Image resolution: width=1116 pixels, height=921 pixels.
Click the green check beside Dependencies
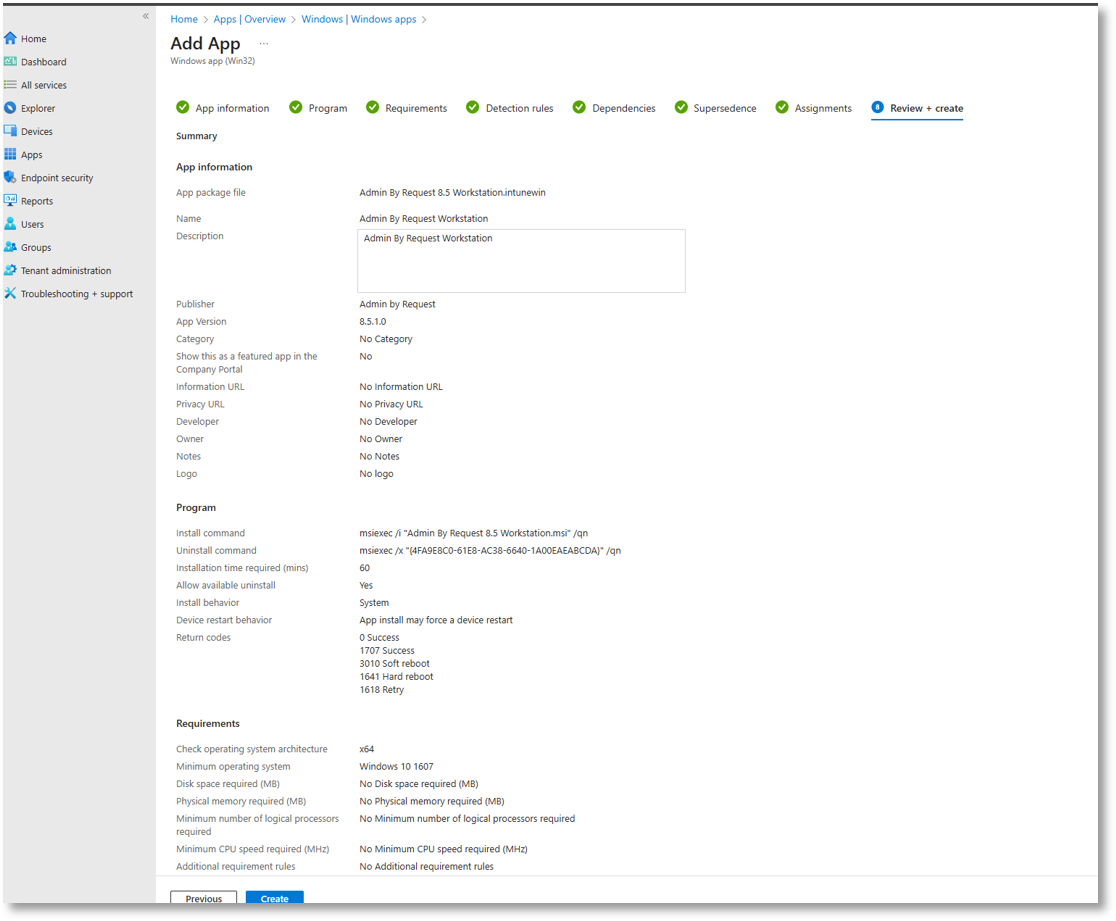[x=579, y=107]
